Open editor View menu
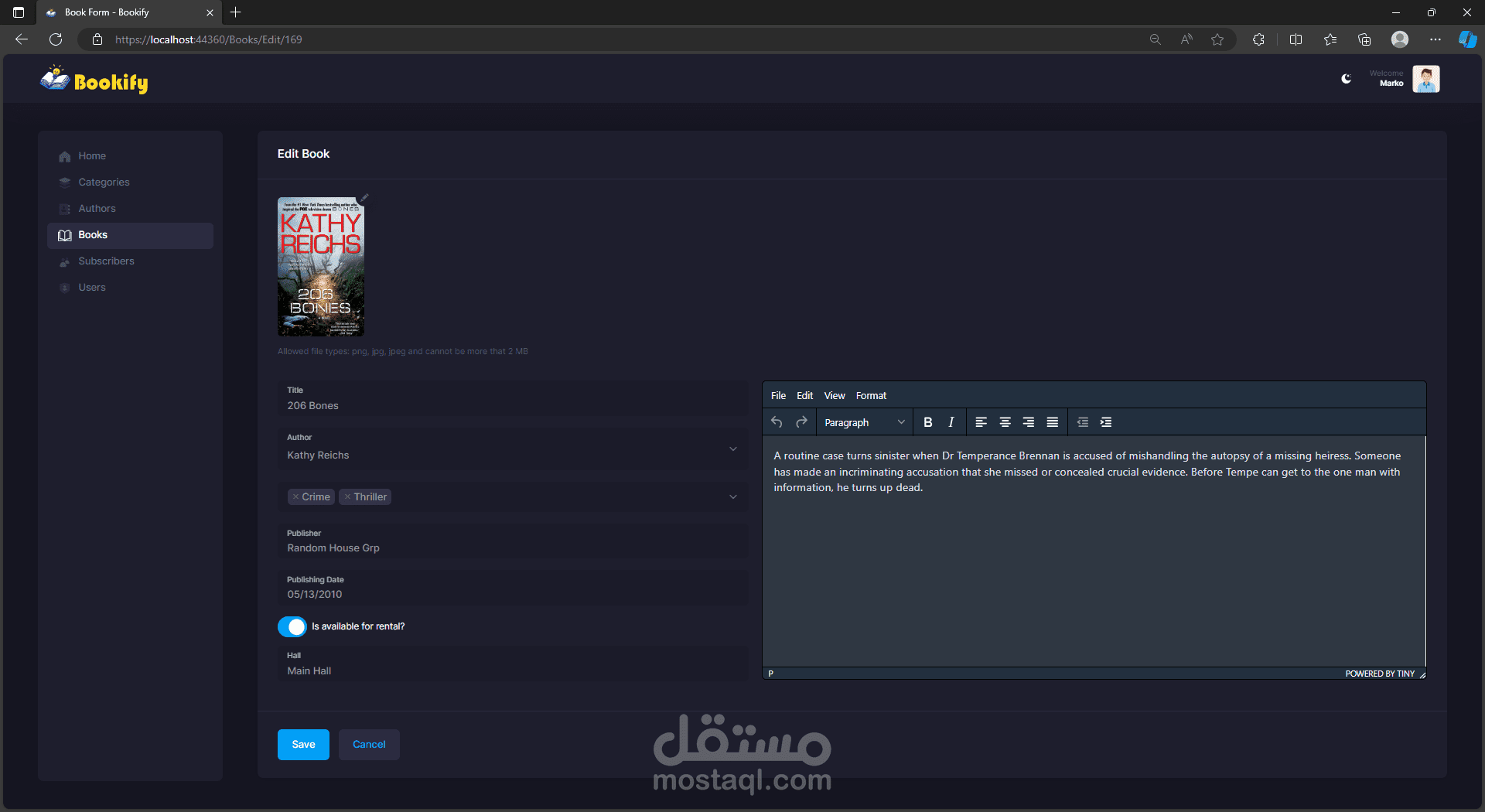 tap(835, 396)
